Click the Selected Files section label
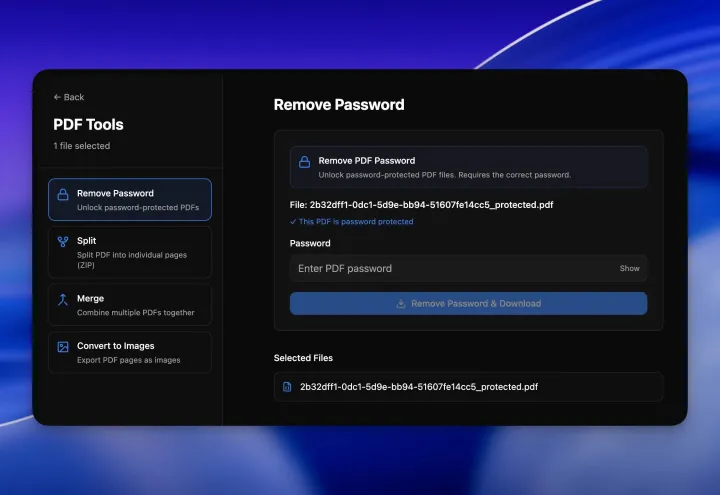The width and height of the screenshot is (720, 495). [x=303, y=358]
